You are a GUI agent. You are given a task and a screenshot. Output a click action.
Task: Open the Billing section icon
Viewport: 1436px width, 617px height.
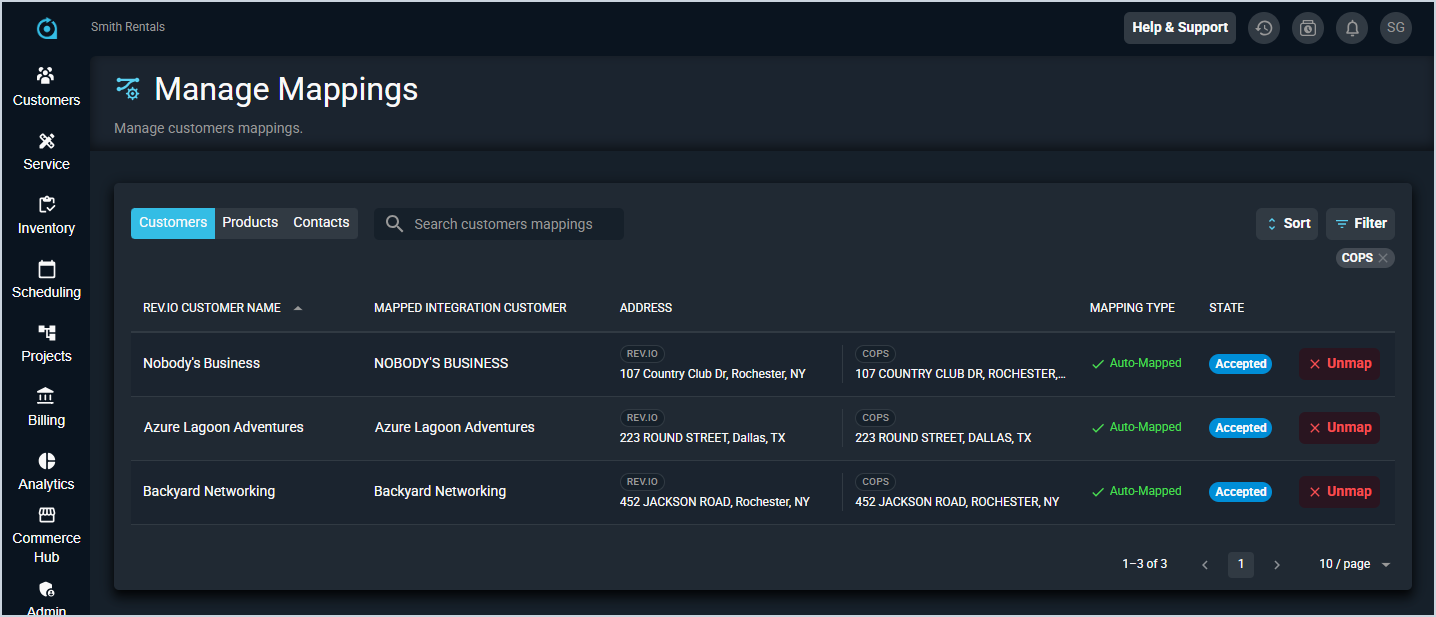tap(46, 397)
